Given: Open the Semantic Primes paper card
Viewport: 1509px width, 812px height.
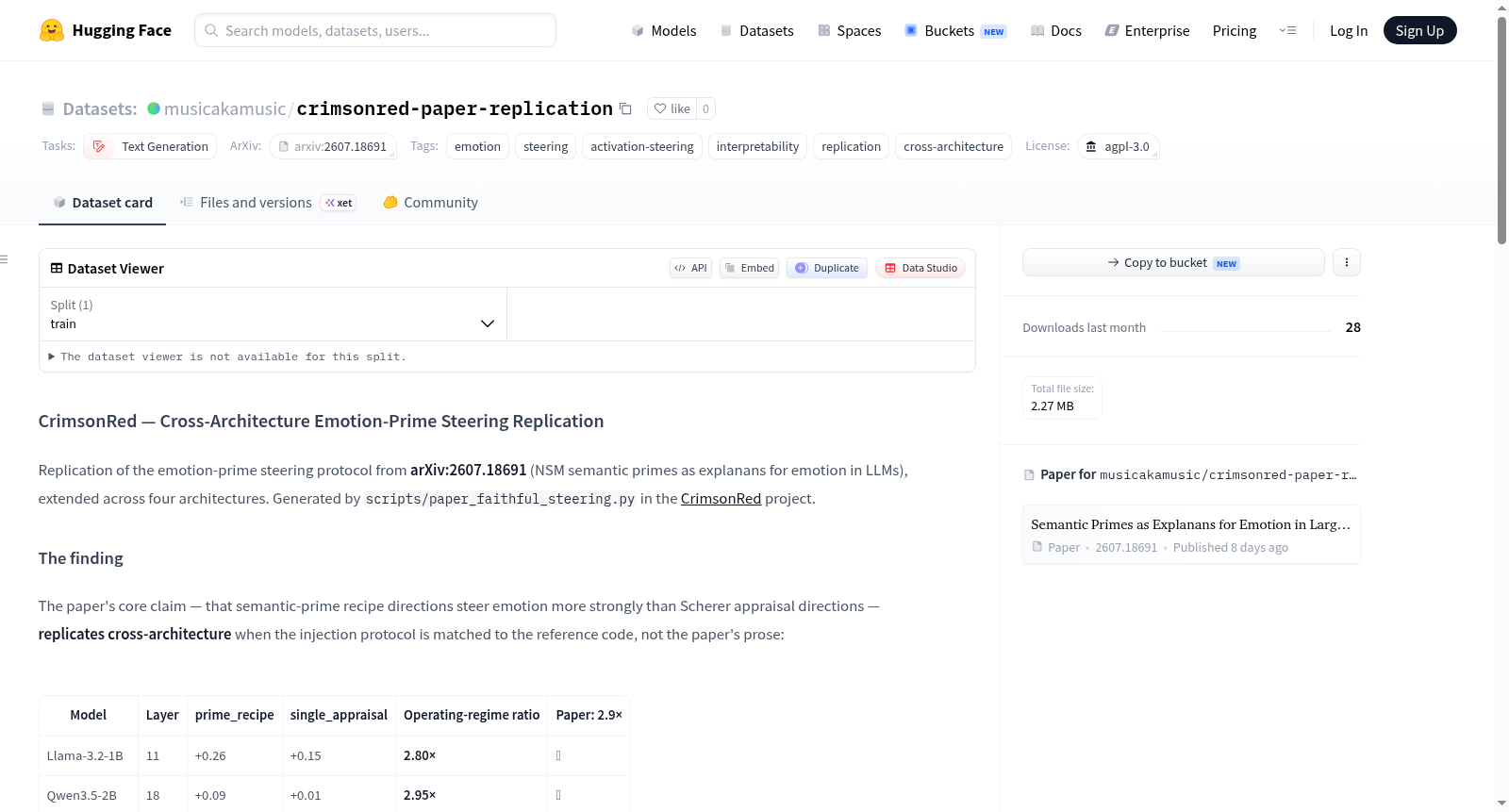Looking at the screenshot, I should tap(1191, 535).
